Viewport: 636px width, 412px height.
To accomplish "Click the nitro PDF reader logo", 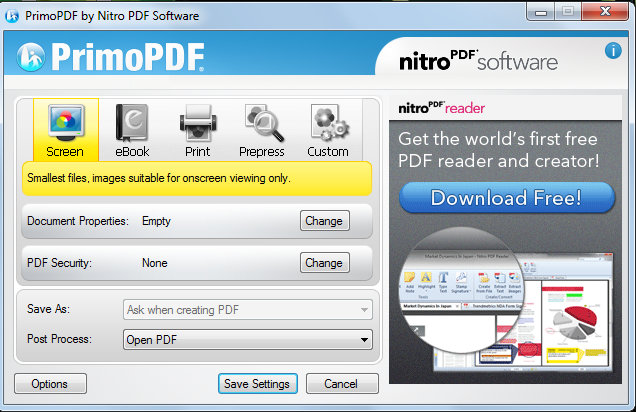I will [x=441, y=108].
